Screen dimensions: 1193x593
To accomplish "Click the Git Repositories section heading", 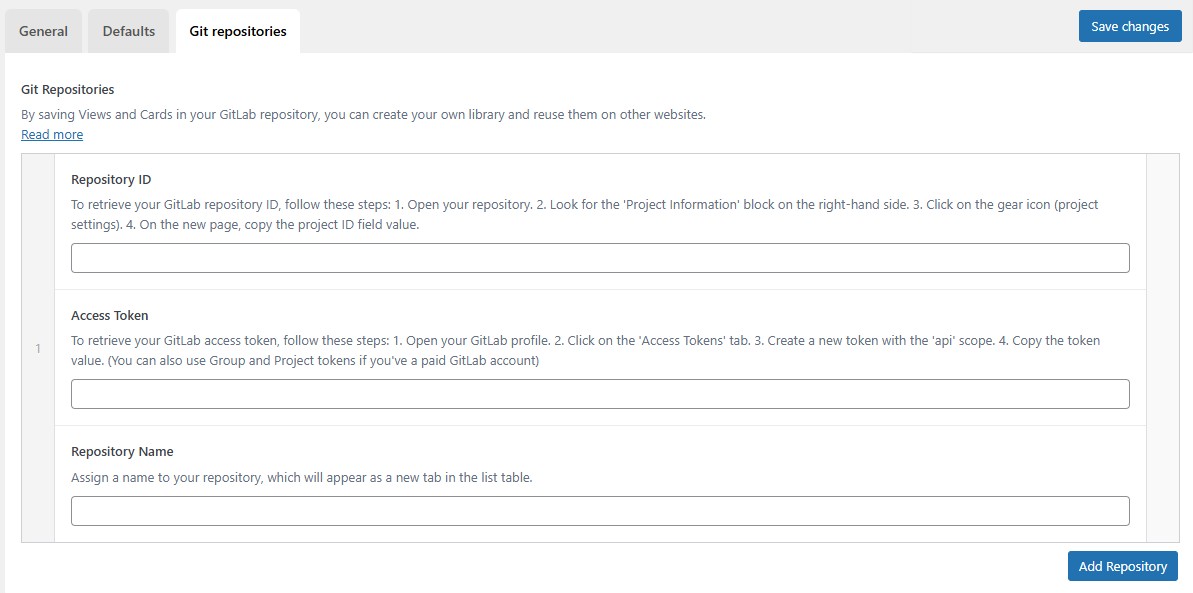I will click(x=68, y=90).
